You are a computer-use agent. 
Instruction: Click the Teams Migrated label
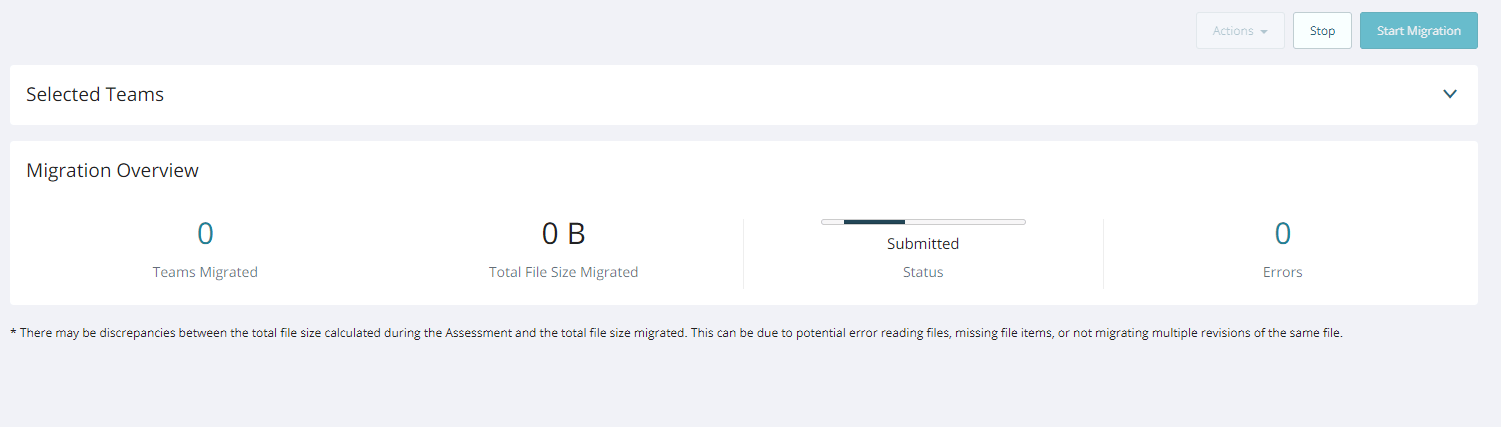point(205,272)
